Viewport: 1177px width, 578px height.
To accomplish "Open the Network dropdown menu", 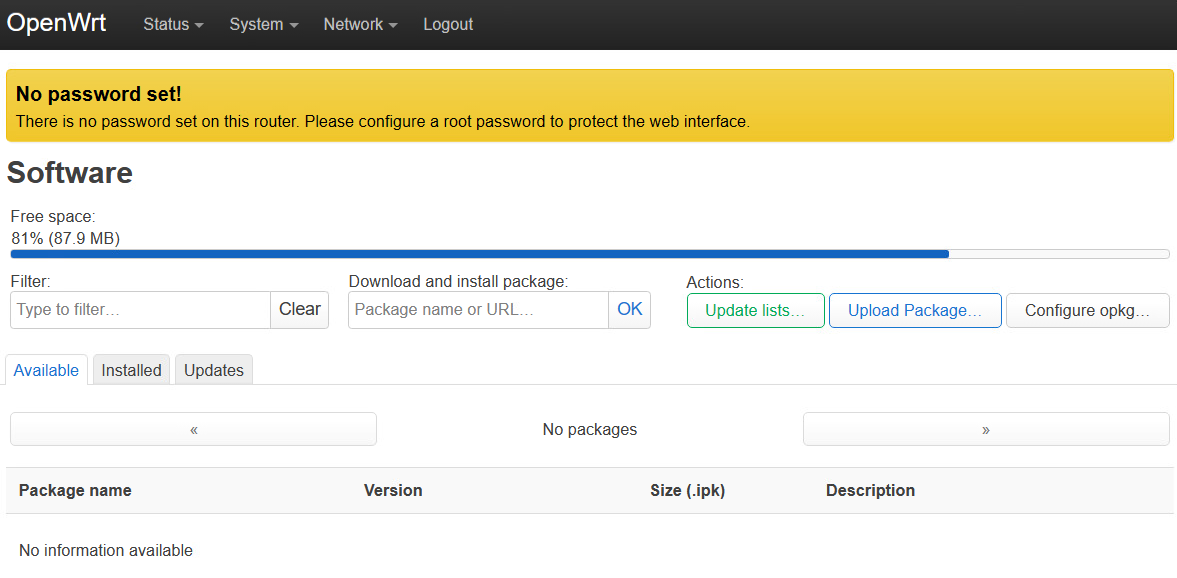I will (360, 24).
